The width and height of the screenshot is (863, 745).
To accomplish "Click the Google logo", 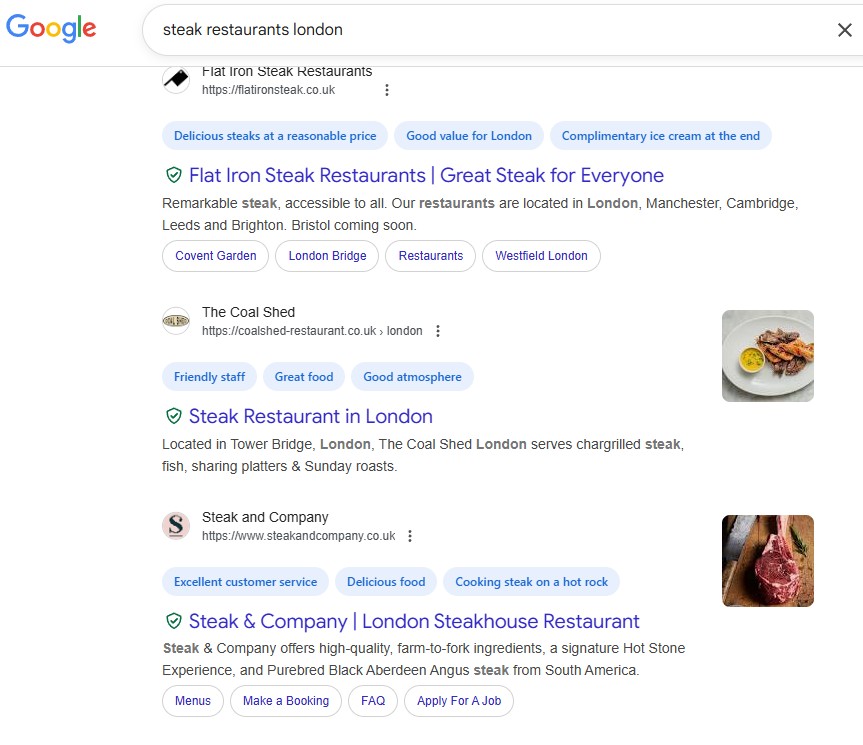I will click(51, 28).
